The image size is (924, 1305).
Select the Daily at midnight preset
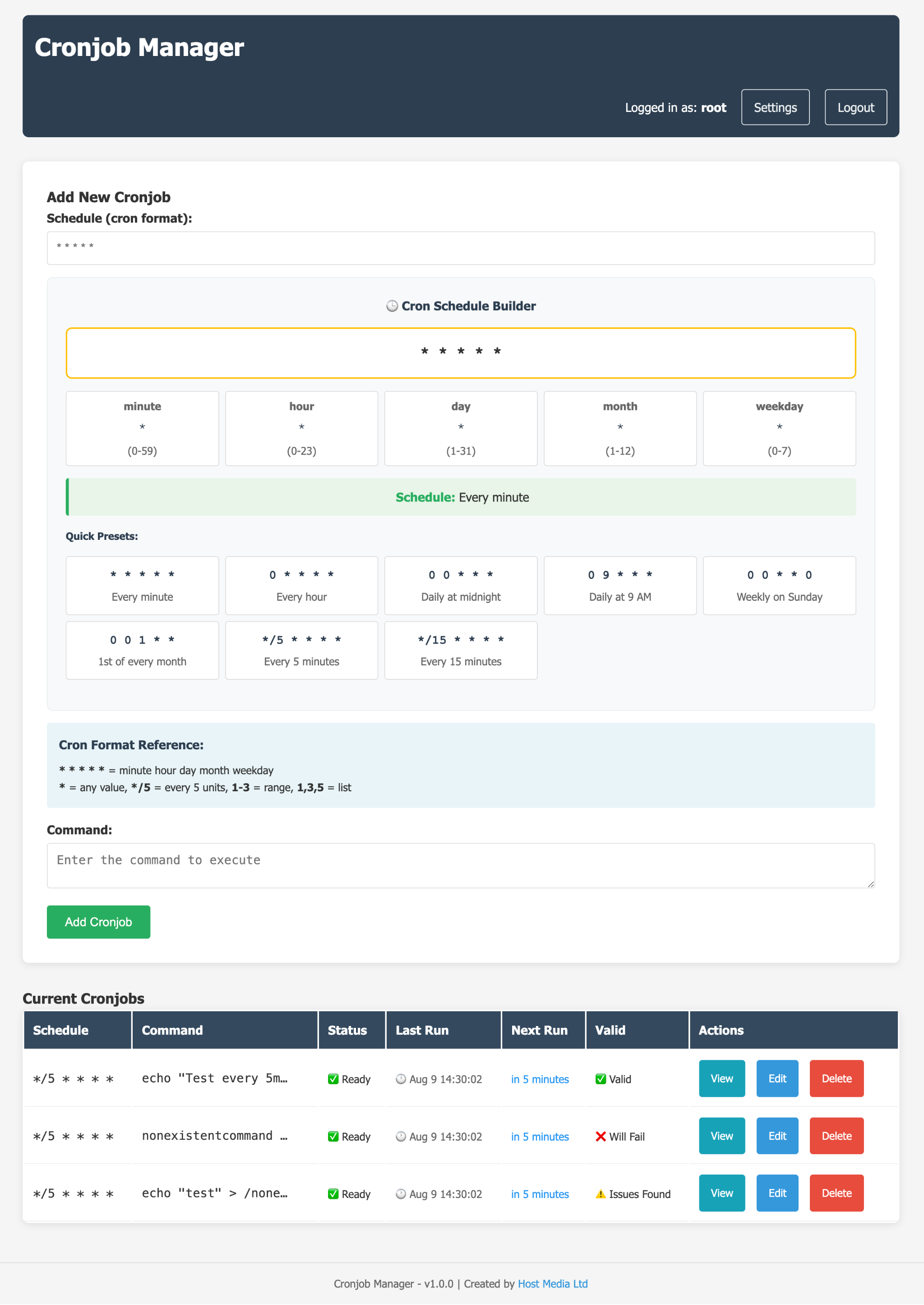tap(460, 585)
